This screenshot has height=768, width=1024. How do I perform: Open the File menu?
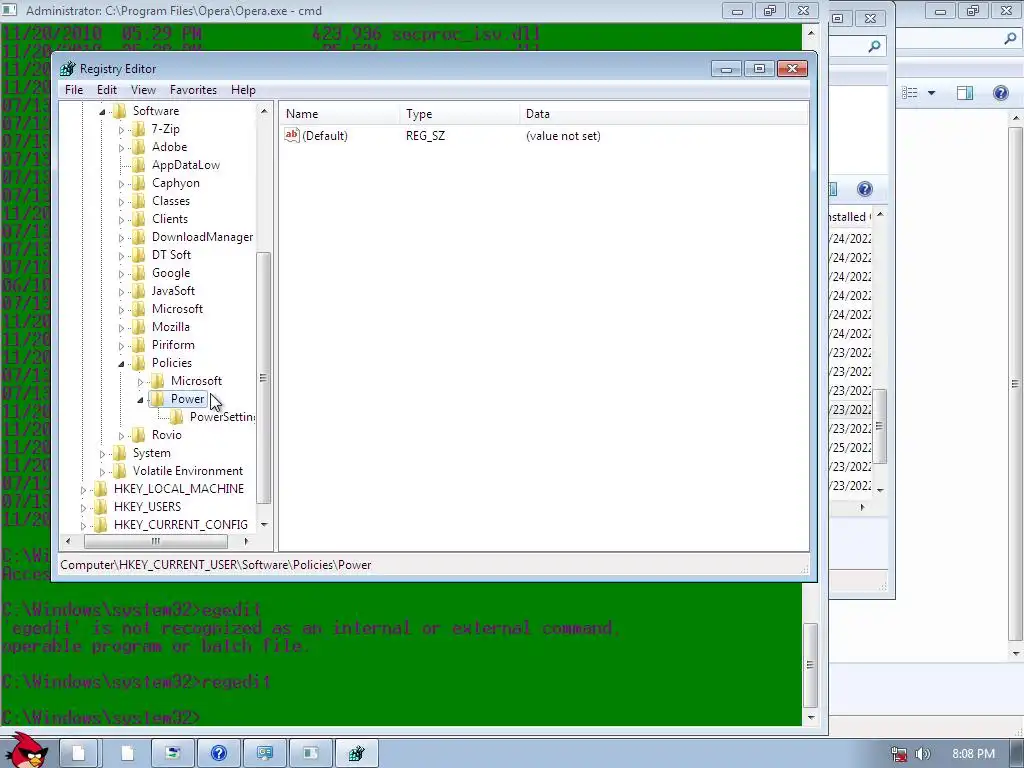[x=74, y=89]
